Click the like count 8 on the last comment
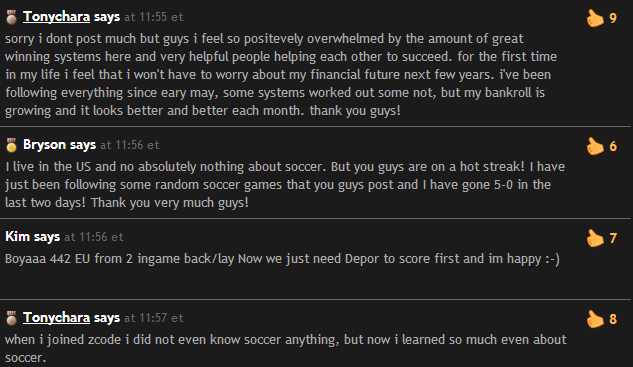The height and width of the screenshot is (367, 633). pos(613,319)
